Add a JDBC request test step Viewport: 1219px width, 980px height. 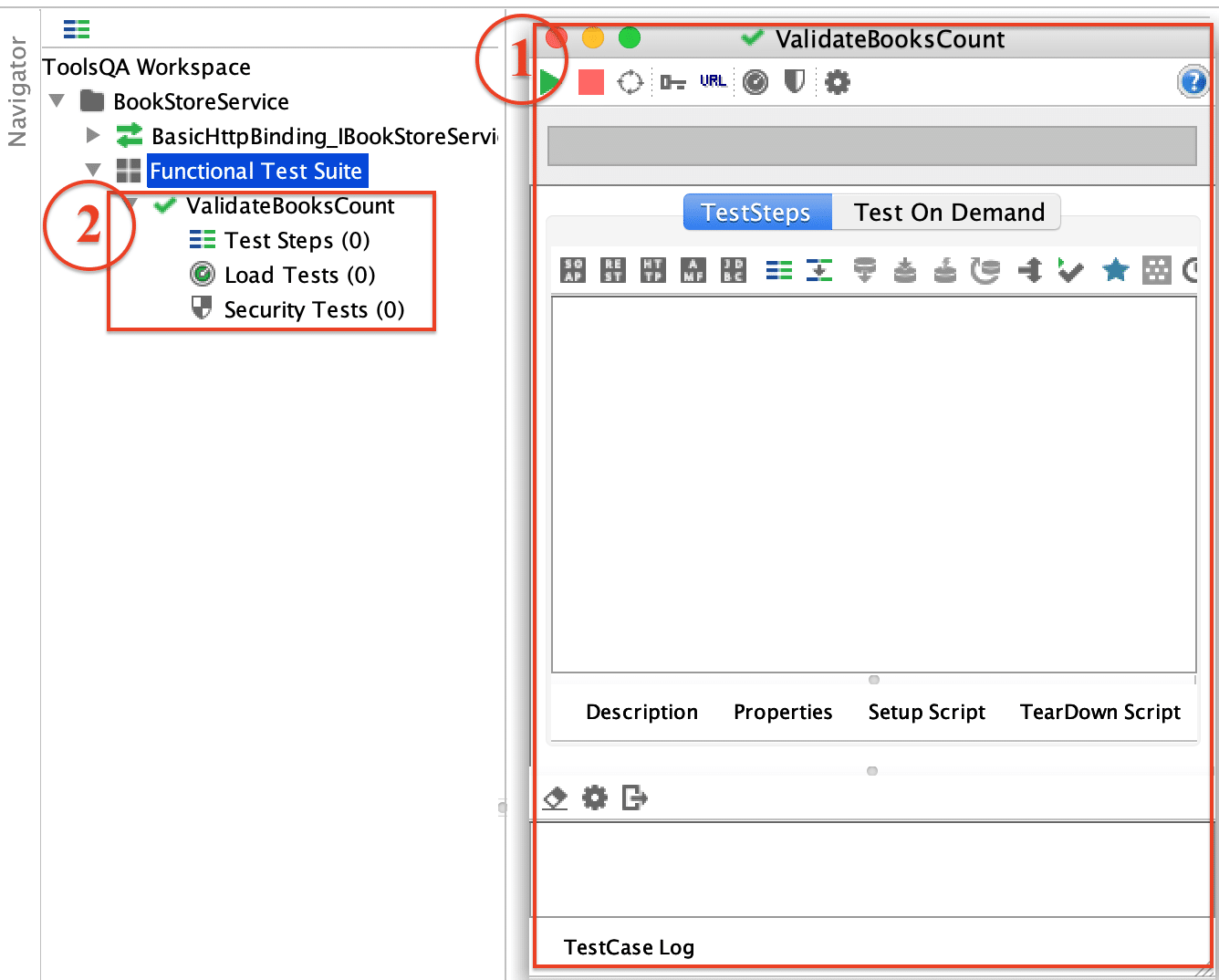(x=733, y=269)
